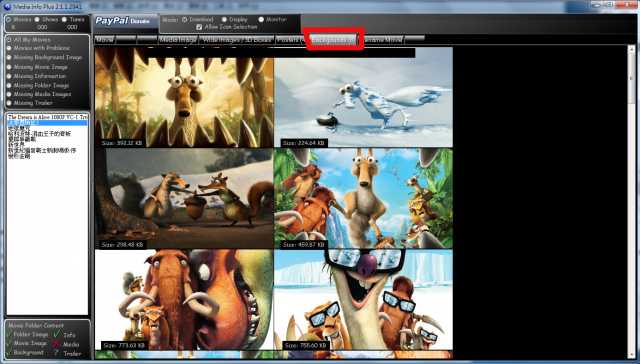Screen dimensions: 640x364
Task: Choose the All My Movies filter
Action: pyautogui.click(x=9, y=40)
